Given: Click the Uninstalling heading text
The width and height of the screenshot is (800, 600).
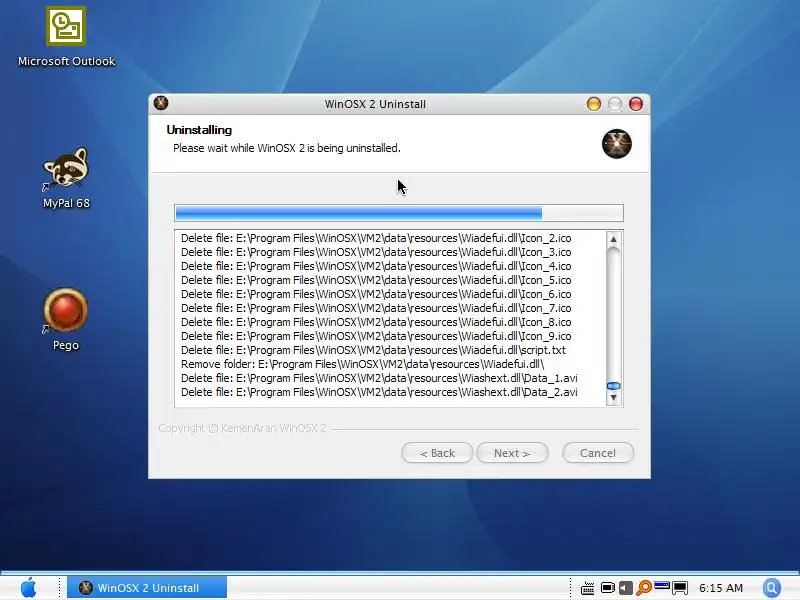Looking at the screenshot, I should [x=199, y=130].
